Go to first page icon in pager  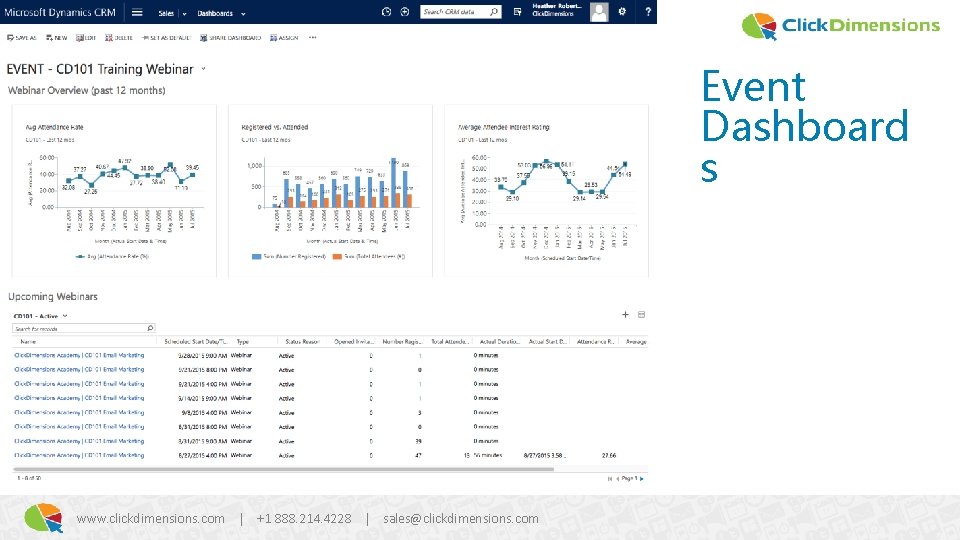pyautogui.click(x=610, y=479)
